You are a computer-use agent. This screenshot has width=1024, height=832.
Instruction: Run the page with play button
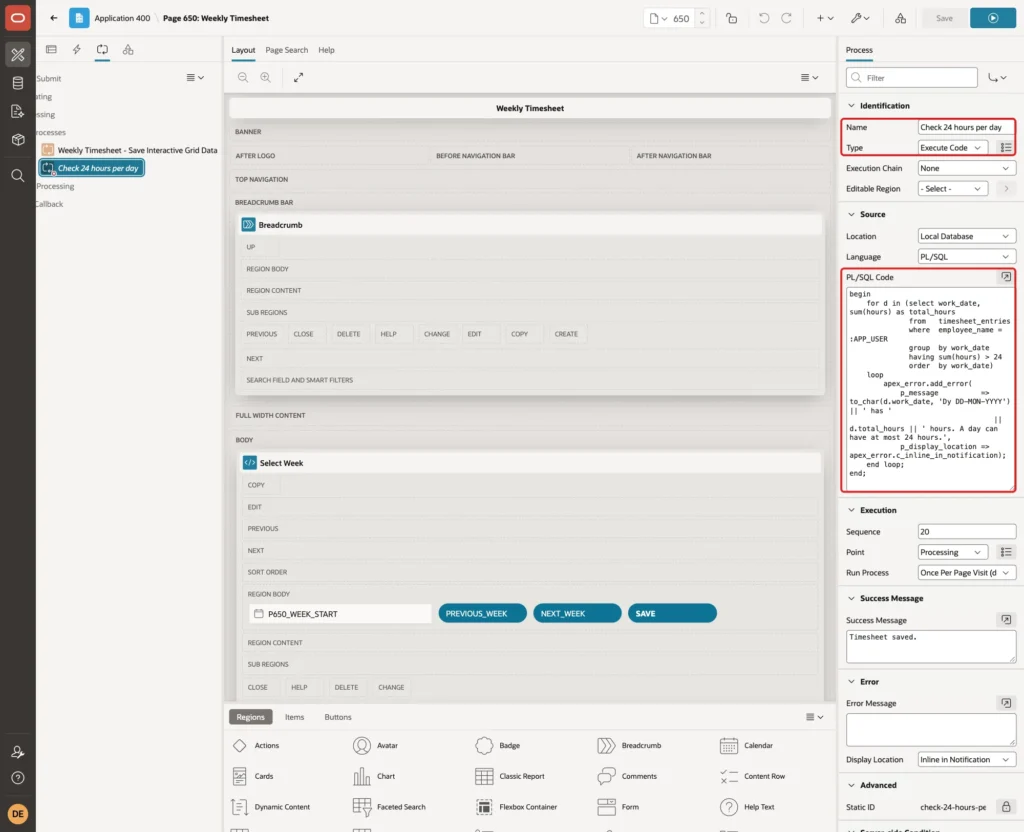point(993,18)
